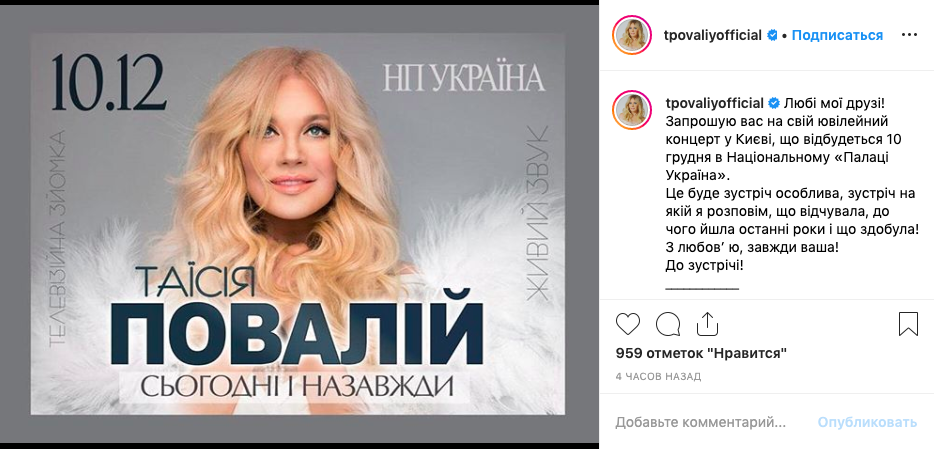View the 959 отметок "Нравится" likes list
934x449 pixels.
[x=701, y=353]
